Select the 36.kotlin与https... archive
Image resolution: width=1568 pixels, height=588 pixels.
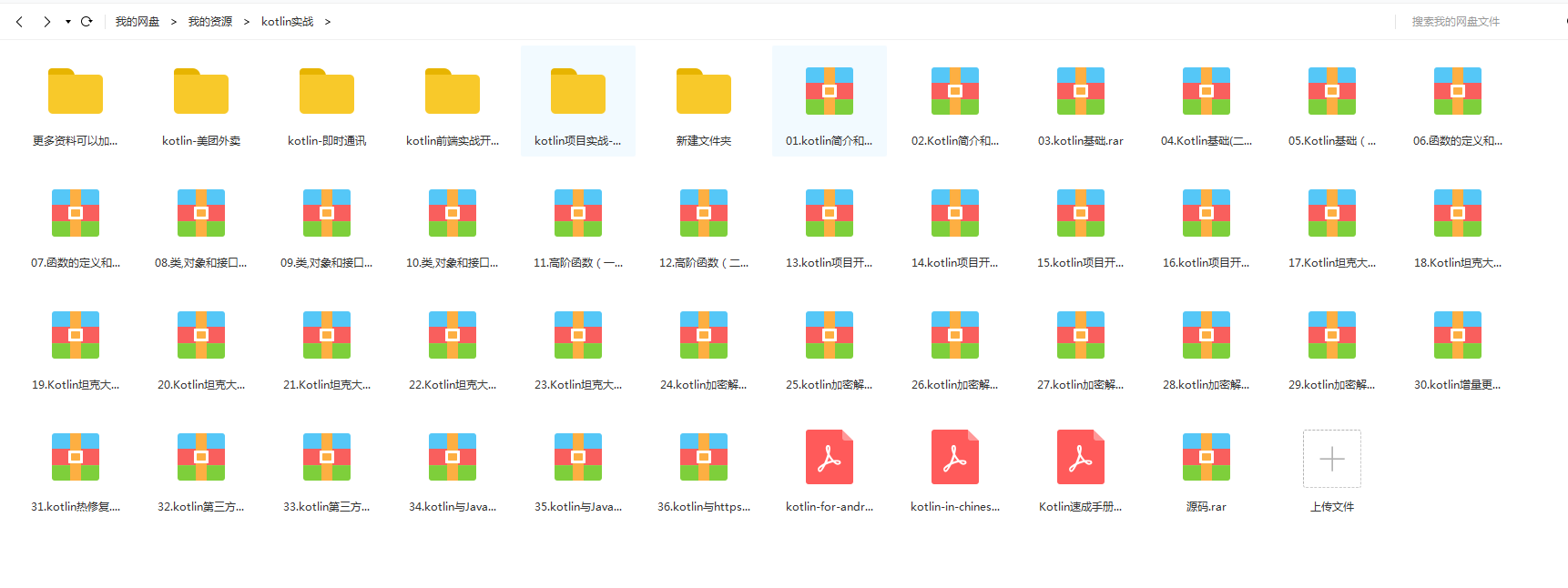coord(704,457)
